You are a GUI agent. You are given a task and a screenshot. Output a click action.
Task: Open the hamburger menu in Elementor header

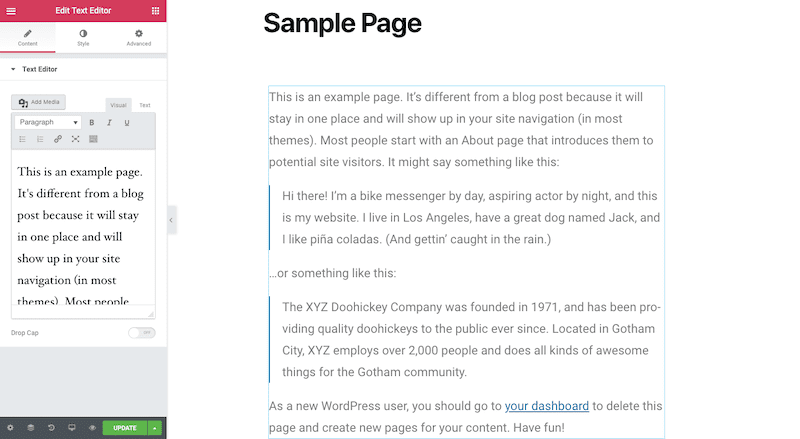coord(11,11)
